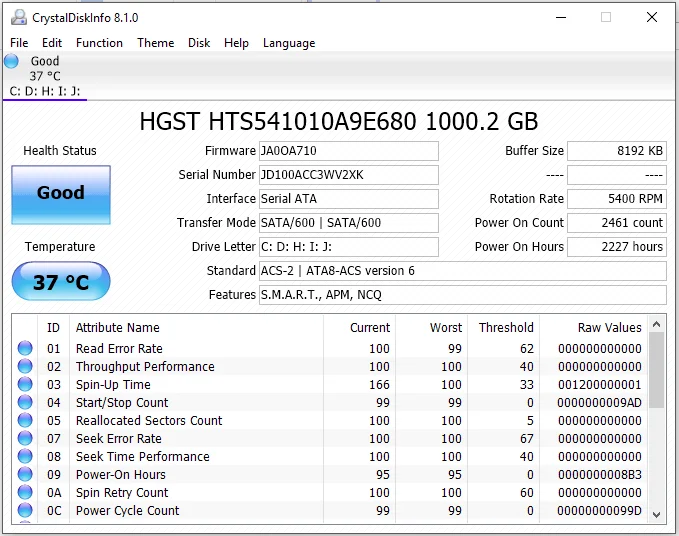Viewport: 679px width, 536px height.
Task: Select the Power Cycle Count attribute name
Action: pos(127,510)
